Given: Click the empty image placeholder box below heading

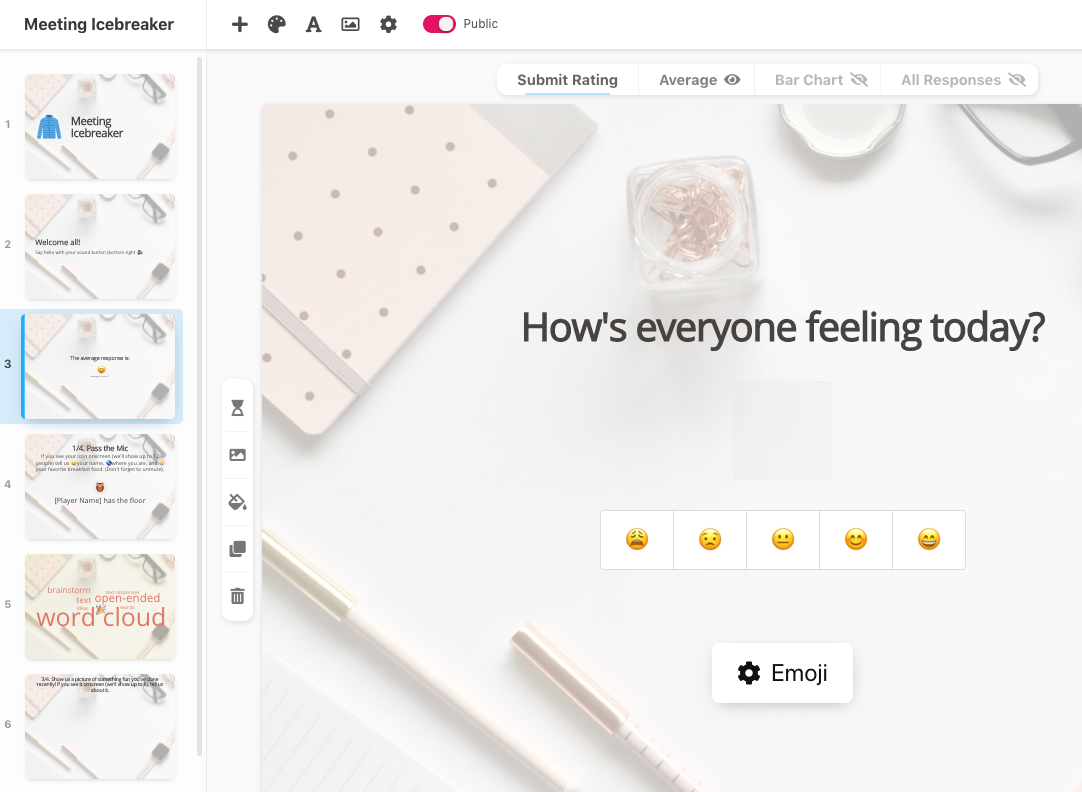Looking at the screenshot, I should [783, 430].
